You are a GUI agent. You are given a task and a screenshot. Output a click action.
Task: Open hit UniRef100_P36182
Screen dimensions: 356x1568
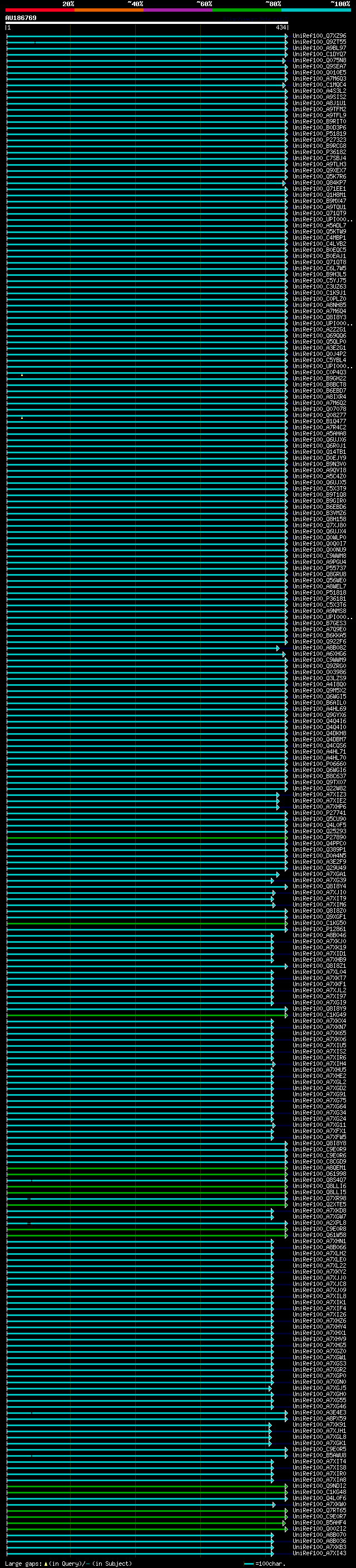tap(319, 152)
